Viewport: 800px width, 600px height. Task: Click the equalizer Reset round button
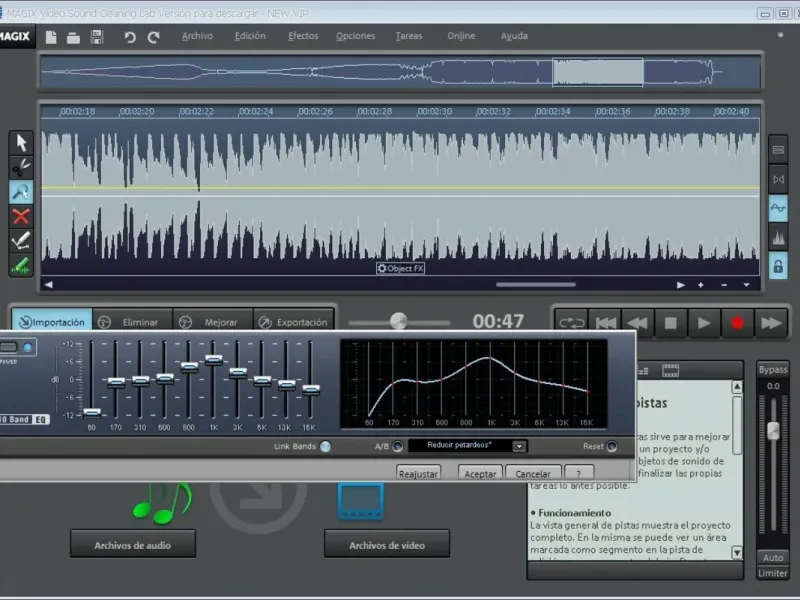click(612, 446)
